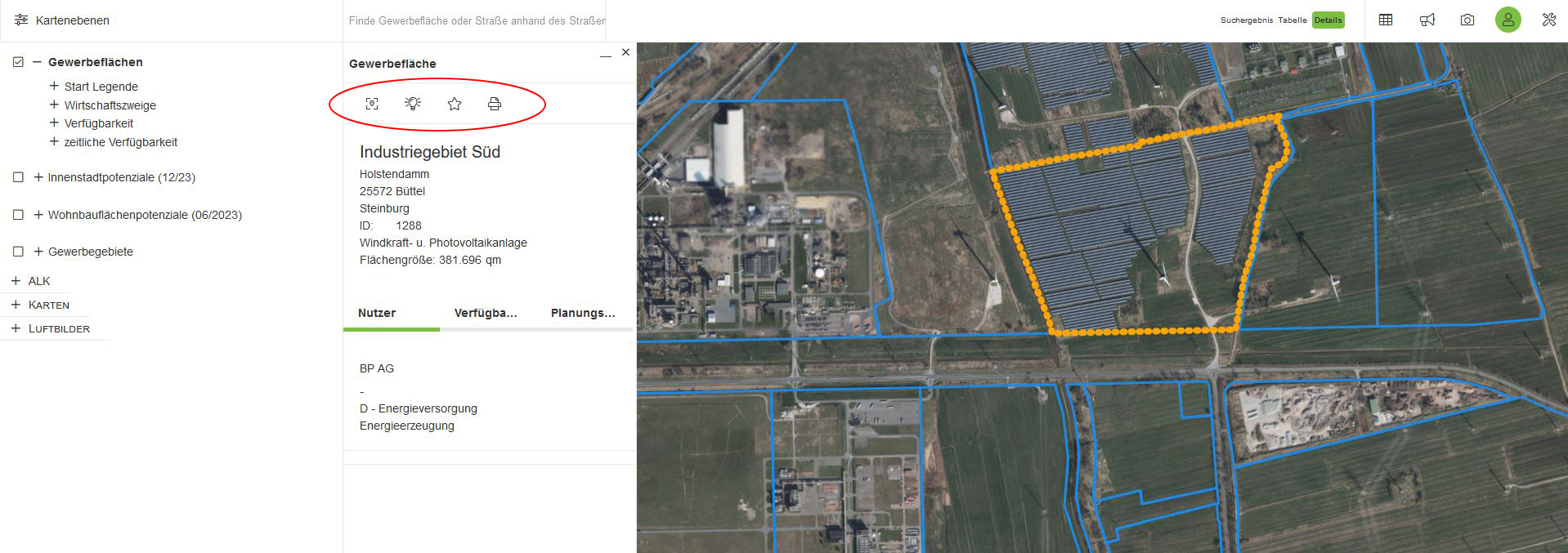Open the table grid icon in top toolbar
This screenshot has width=1568, height=553.
1386,20
